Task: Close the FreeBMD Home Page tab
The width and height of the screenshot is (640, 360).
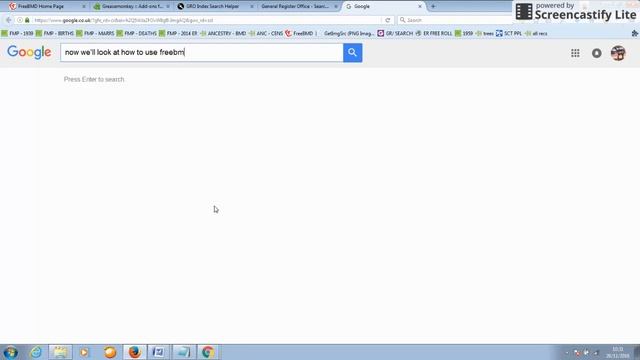Action: point(84,6)
